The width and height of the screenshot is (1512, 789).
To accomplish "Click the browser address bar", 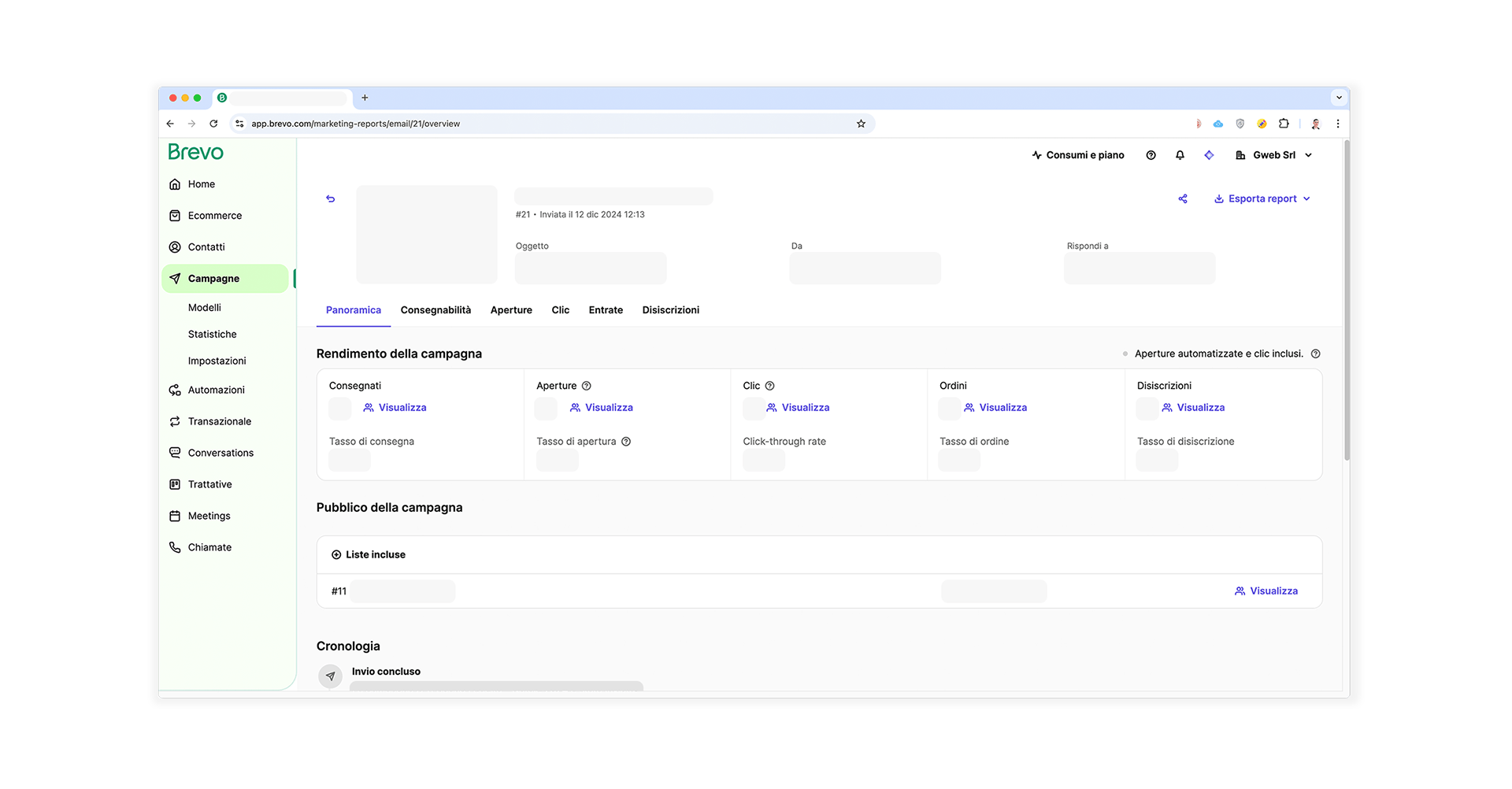I will coord(551,124).
